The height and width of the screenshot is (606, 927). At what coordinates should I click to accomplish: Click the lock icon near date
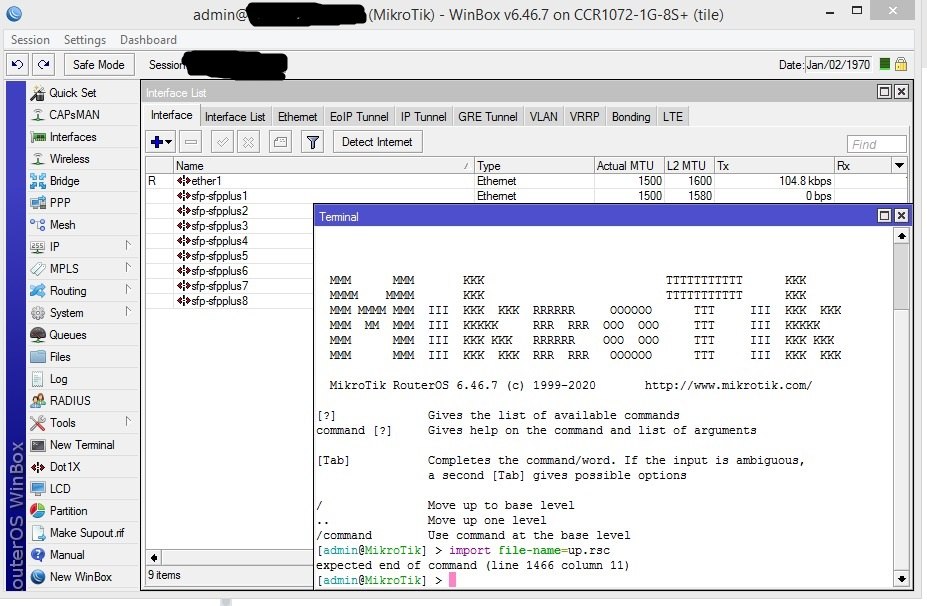pyautogui.click(x=901, y=64)
